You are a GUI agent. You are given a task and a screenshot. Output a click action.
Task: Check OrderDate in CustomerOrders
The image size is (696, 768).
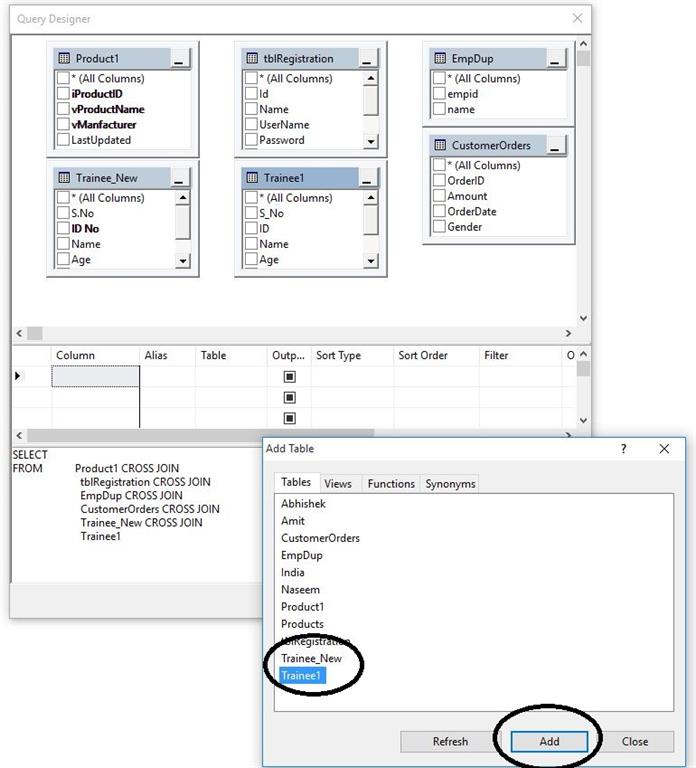(439, 211)
